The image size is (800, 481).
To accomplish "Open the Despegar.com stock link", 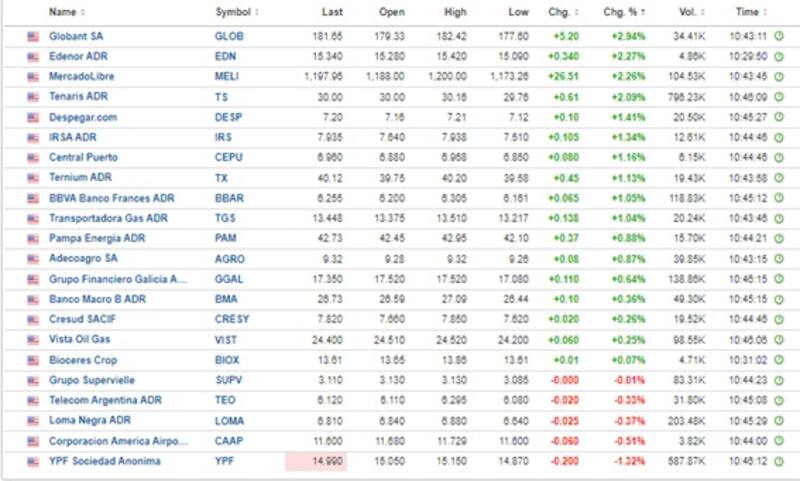I will click(83, 116).
